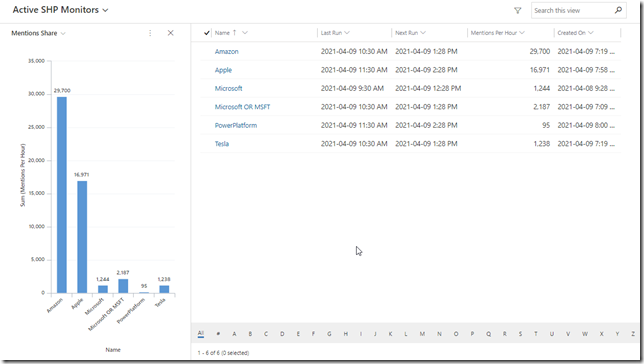Click the Apple bar in chart
Viewport: 644px width, 364px height.
[82, 237]
